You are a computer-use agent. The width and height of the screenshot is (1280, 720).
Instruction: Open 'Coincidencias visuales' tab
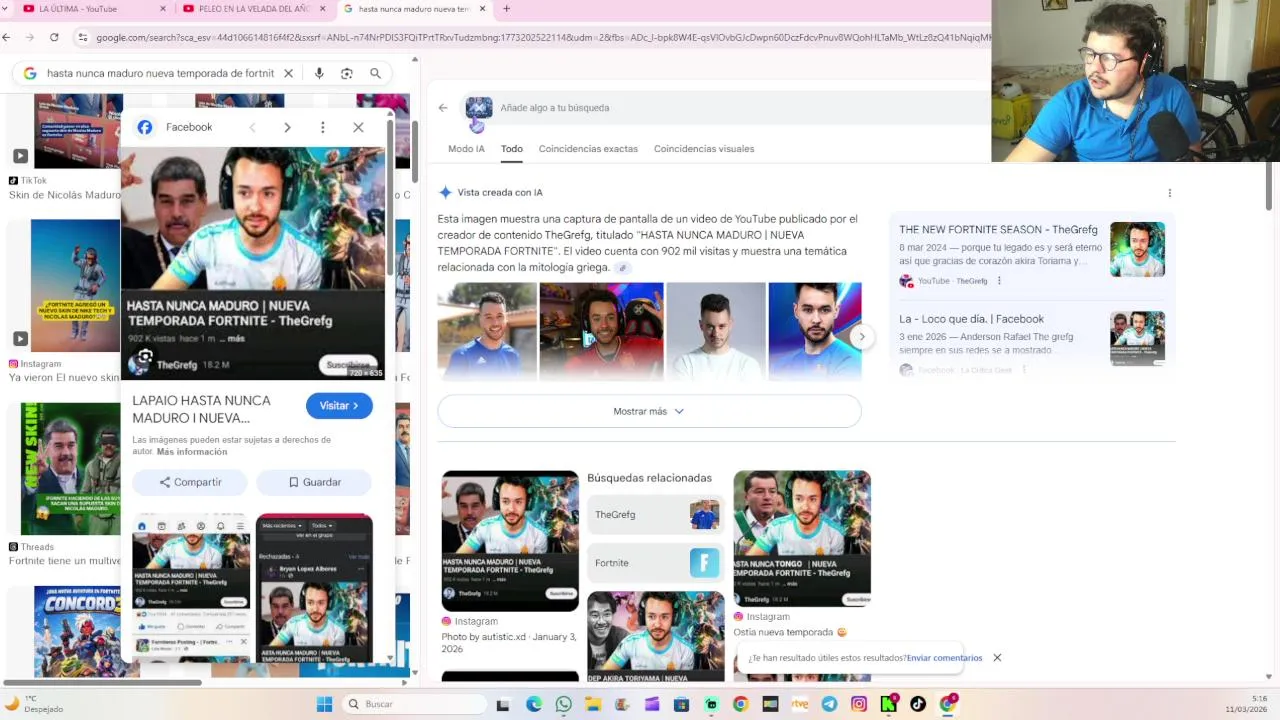(x=704, y=149)
